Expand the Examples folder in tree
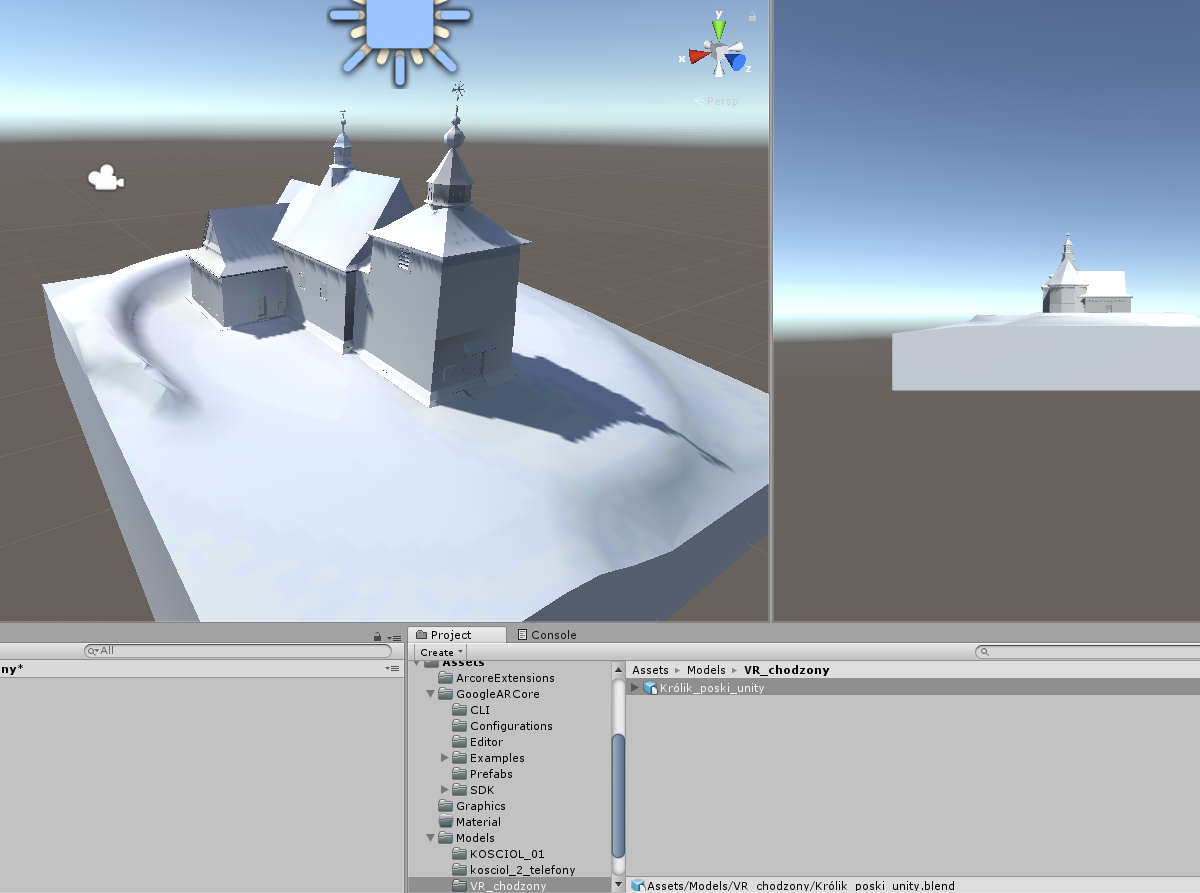The image size is (1200, 893). pos(445,758)
